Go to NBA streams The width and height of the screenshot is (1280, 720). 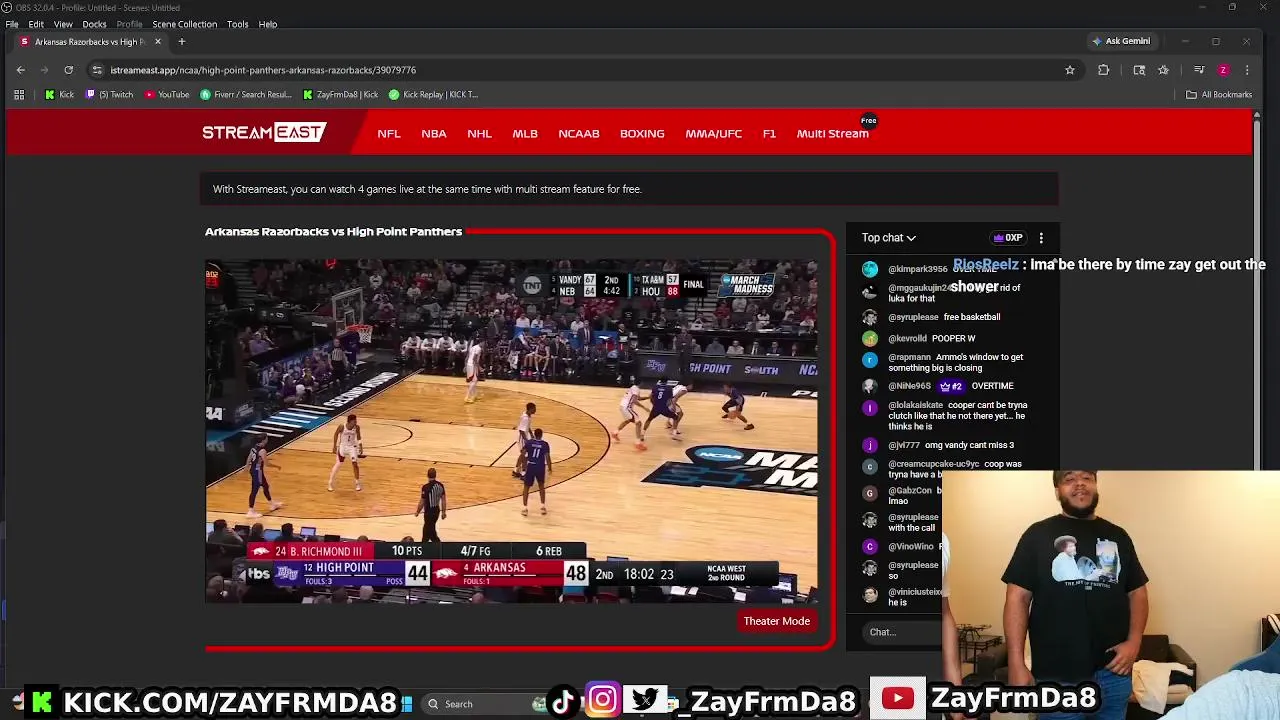click(434, 133)
